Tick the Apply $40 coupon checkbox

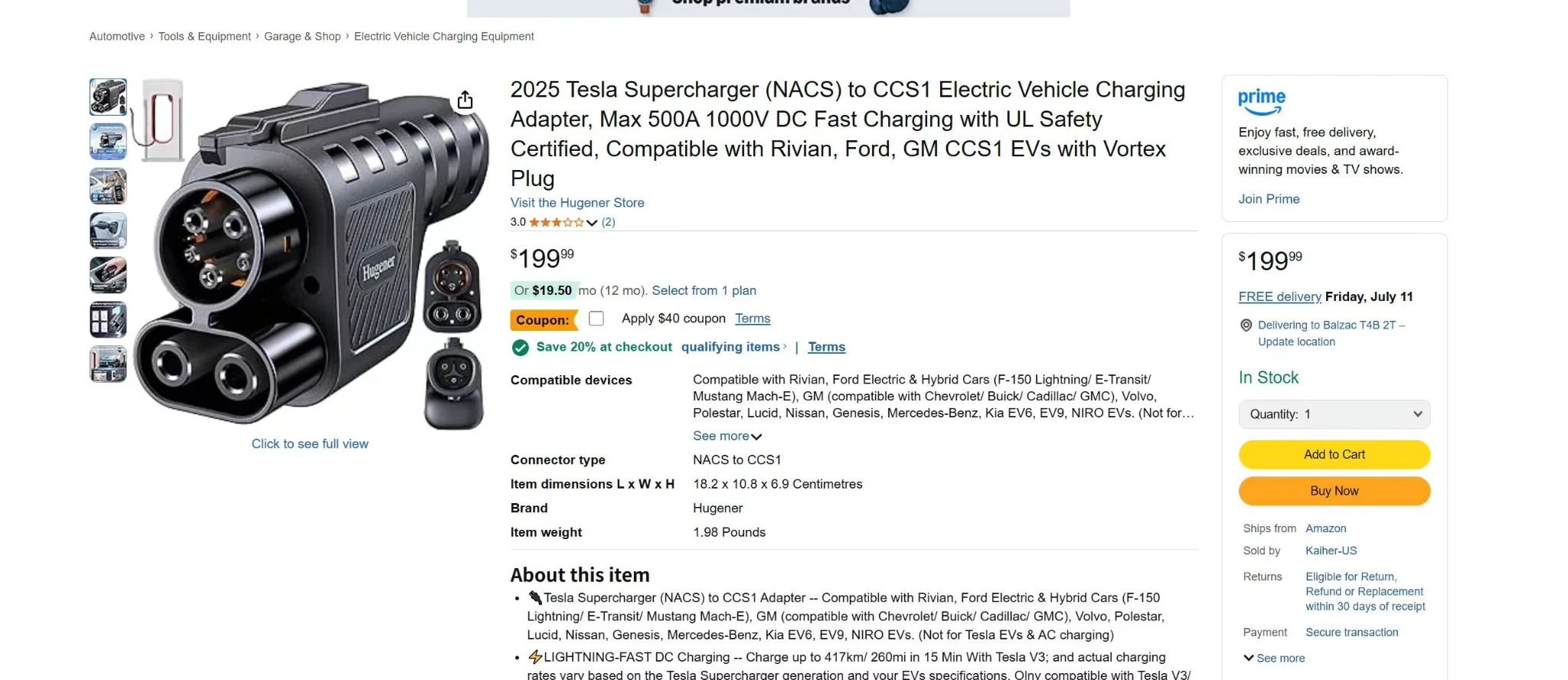[596, 319]
